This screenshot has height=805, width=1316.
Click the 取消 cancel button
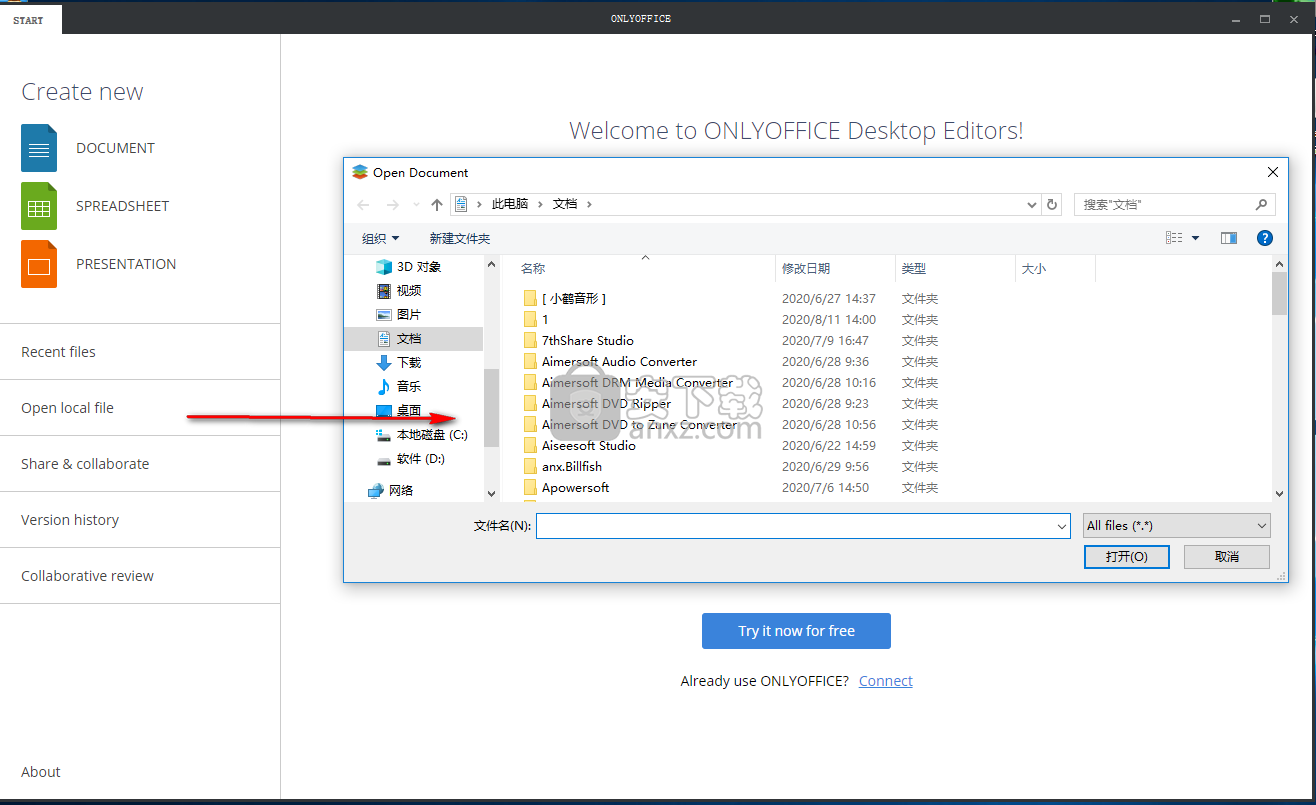pyautogui.click(x=1227, y=557)
